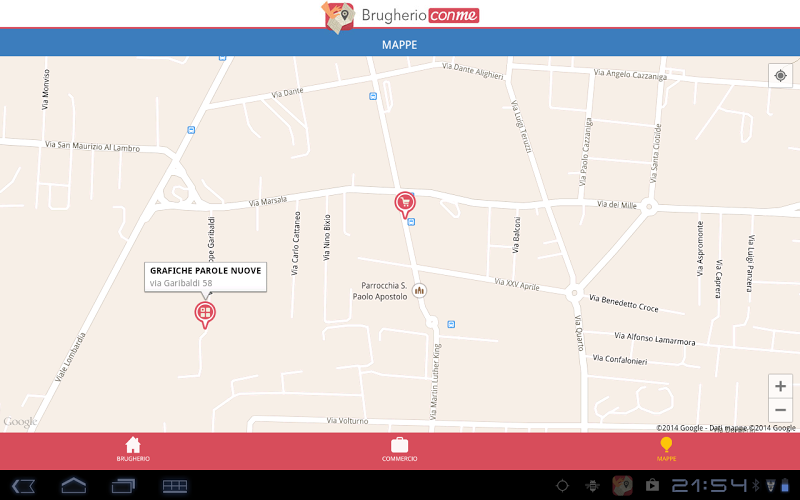Viewport: 800px width, 500px height.
Task: Open the Brugherio home tab
Action: coord(133,449)
